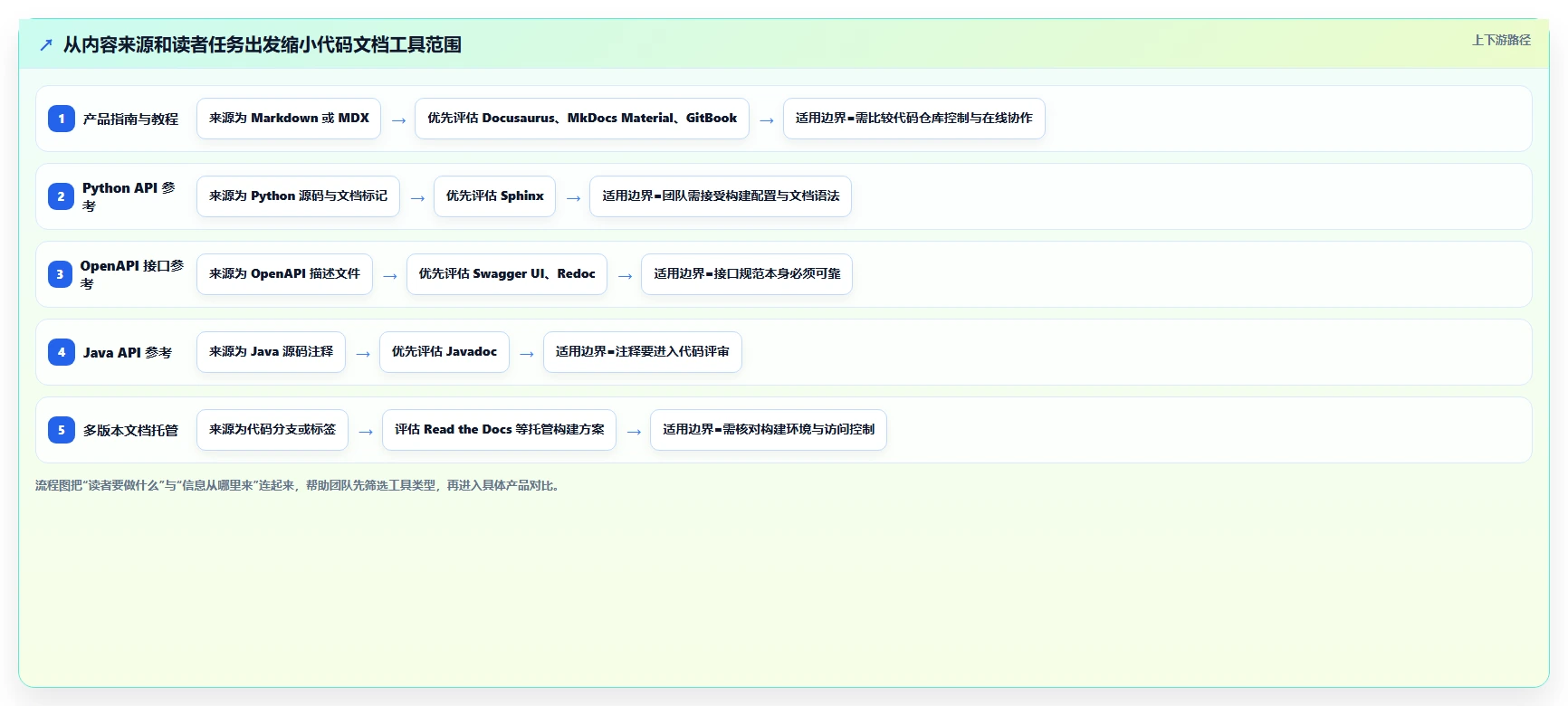Select the 产品指南与教程 row label

click(130, 119)
